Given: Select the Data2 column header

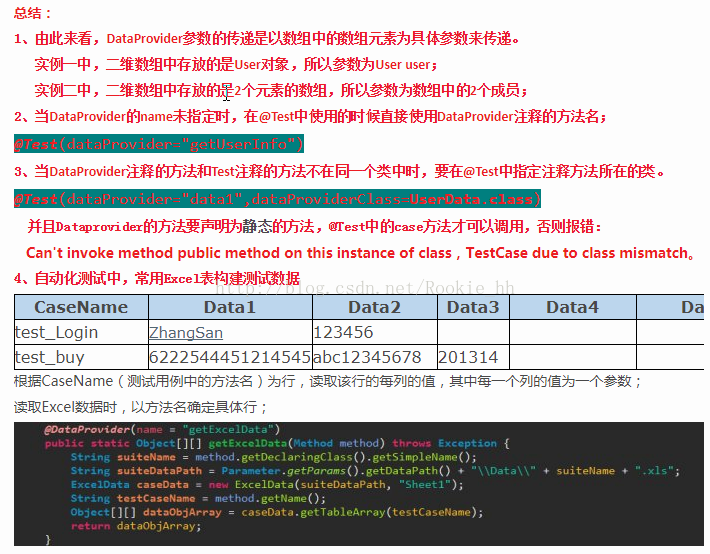Looking at the screenshot, I should [374, 307].
